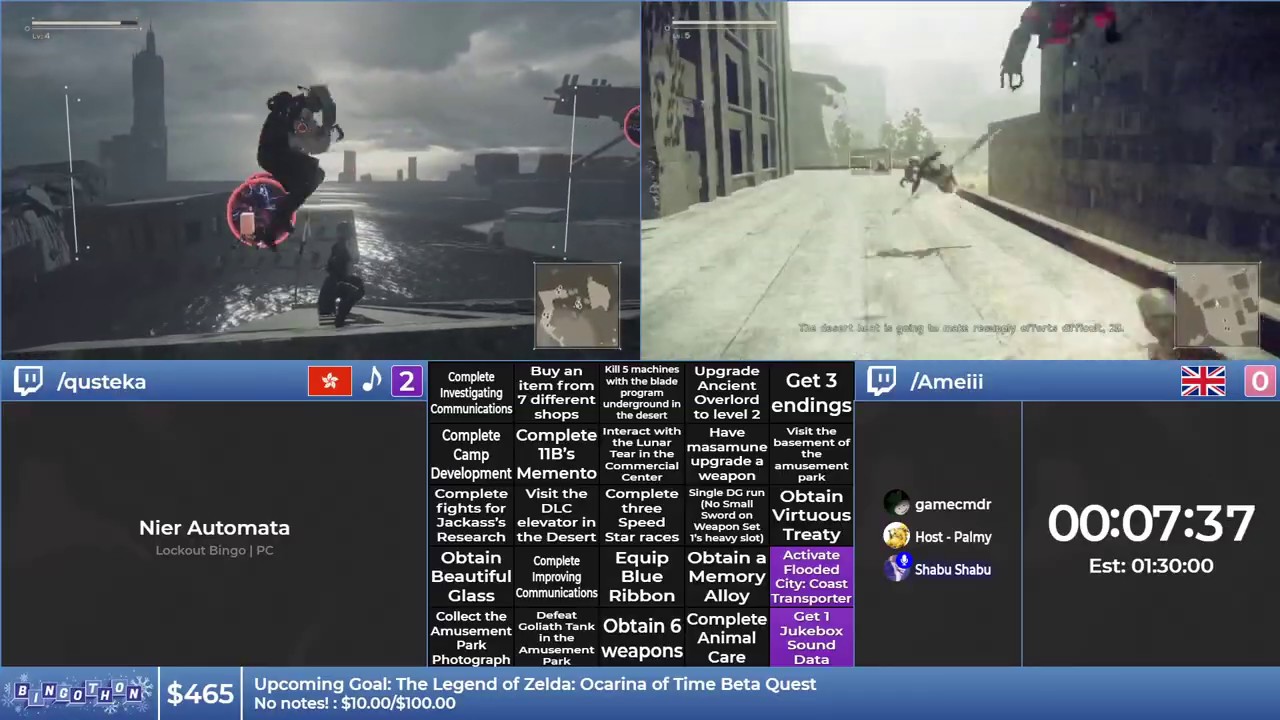Image resolution: width=1280 pixels, height=720 pixels.
Task: Click the Host - Palmy name
Action: [953, 537]
